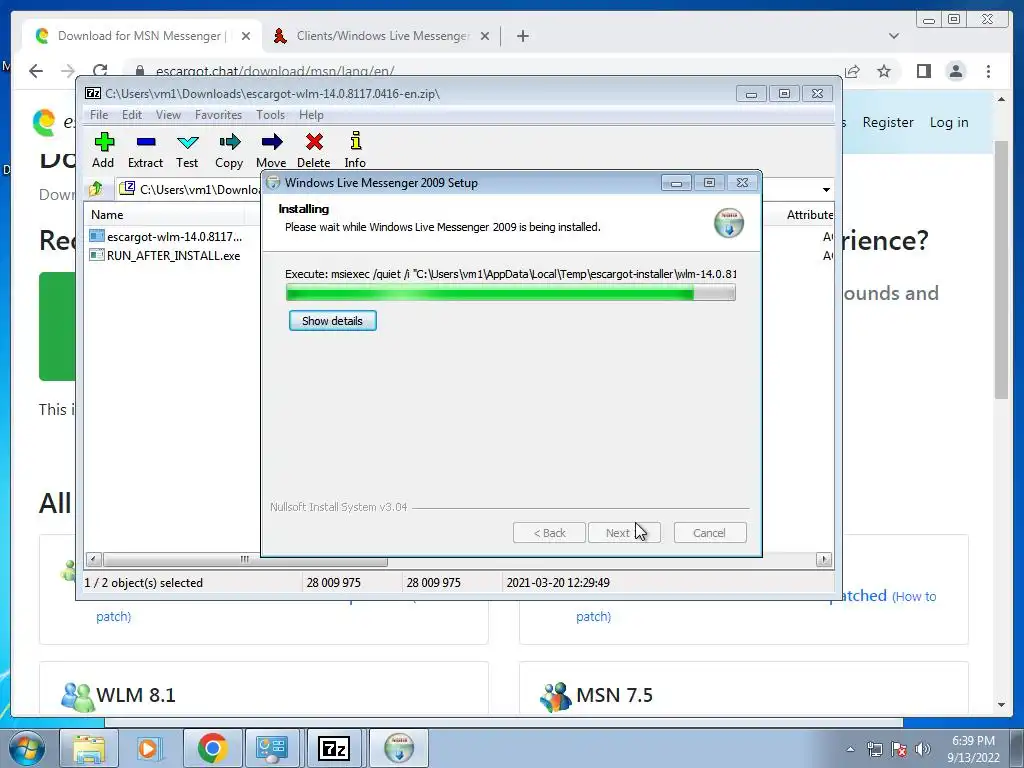The width and height of the screenshot is (1024, 768).
Task: Click the volume speaker tray icon
Action: tap(923, 749)
